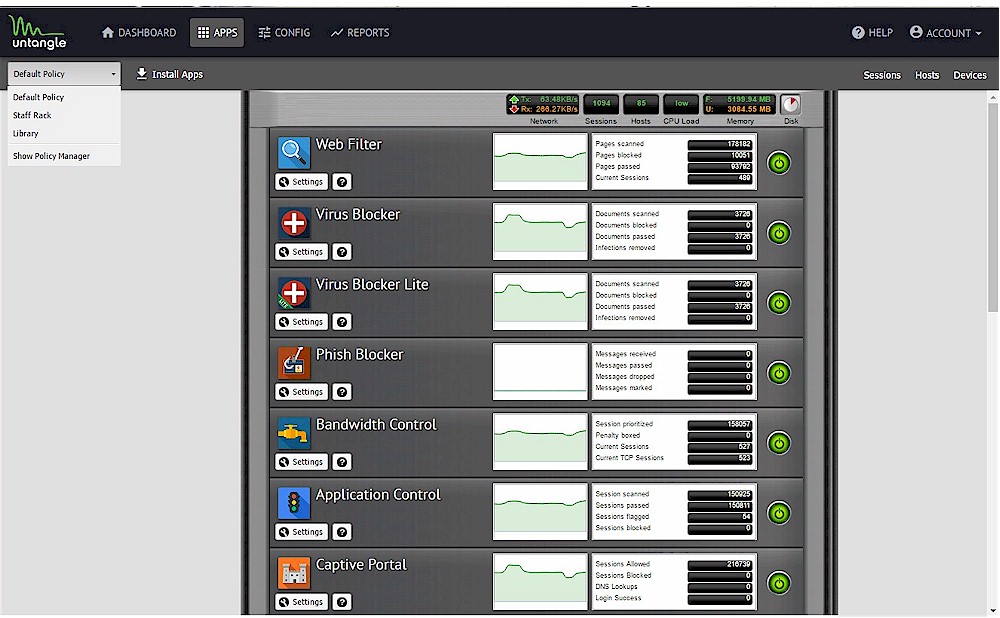Screen dimensions: 1000x618
Task: Click the Sessions count 1094 indicator
Action: coord(601,103)
